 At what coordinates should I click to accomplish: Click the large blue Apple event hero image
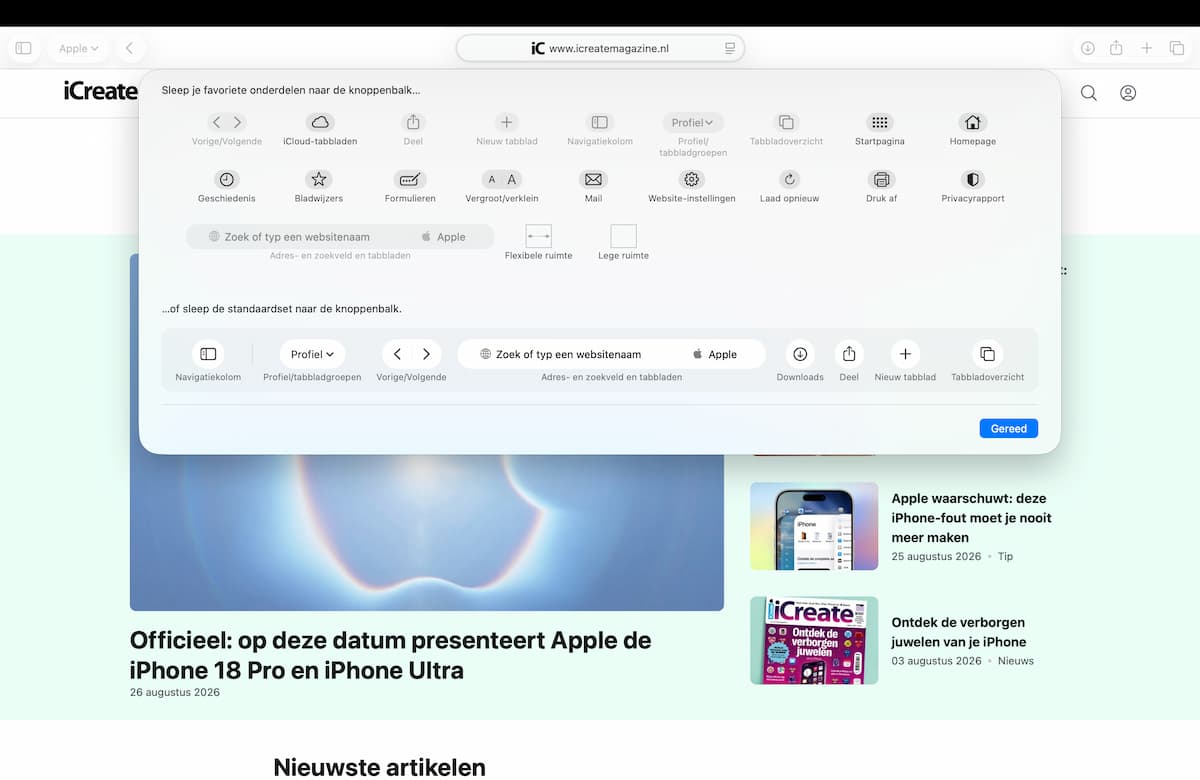click(x=427, y=532)
